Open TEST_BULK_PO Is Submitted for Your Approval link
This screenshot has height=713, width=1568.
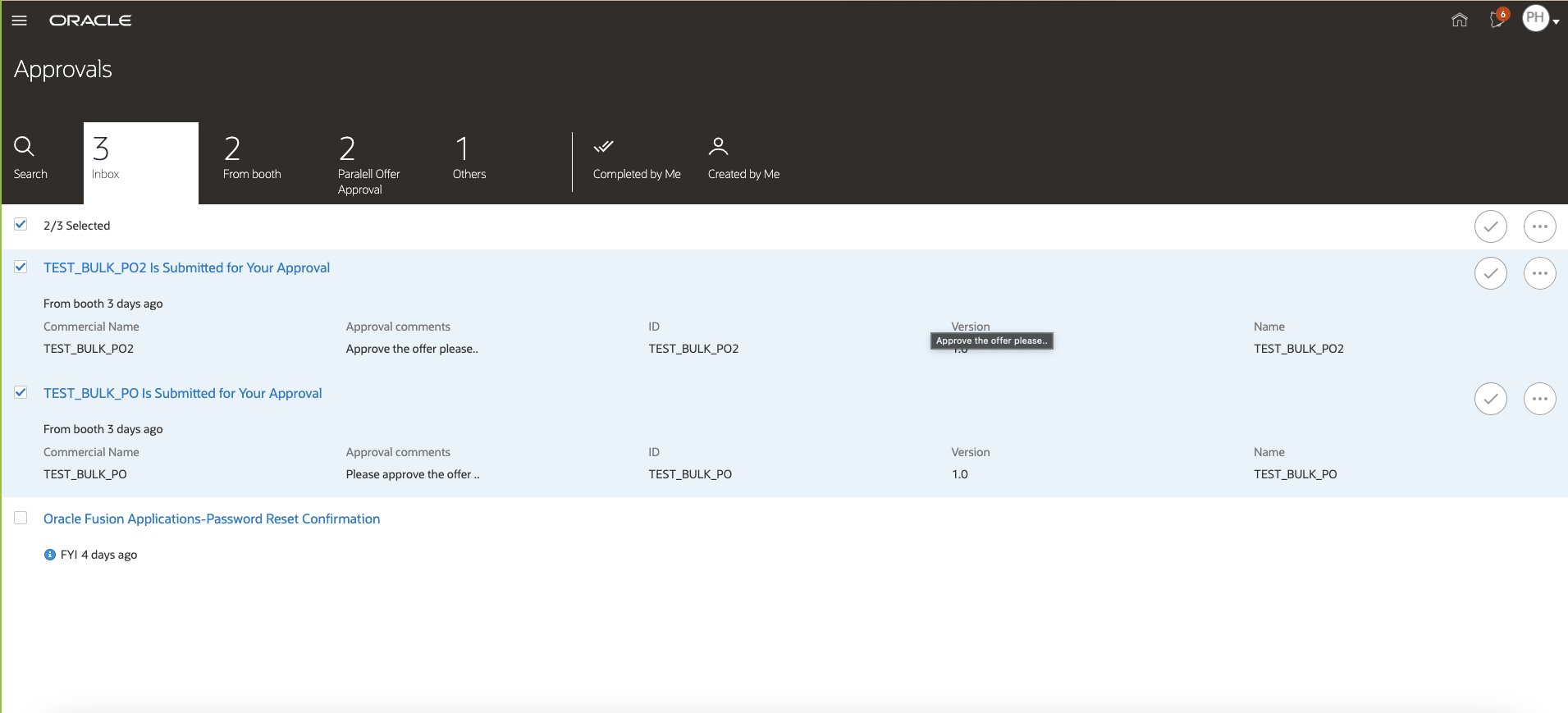coord(182,393)
